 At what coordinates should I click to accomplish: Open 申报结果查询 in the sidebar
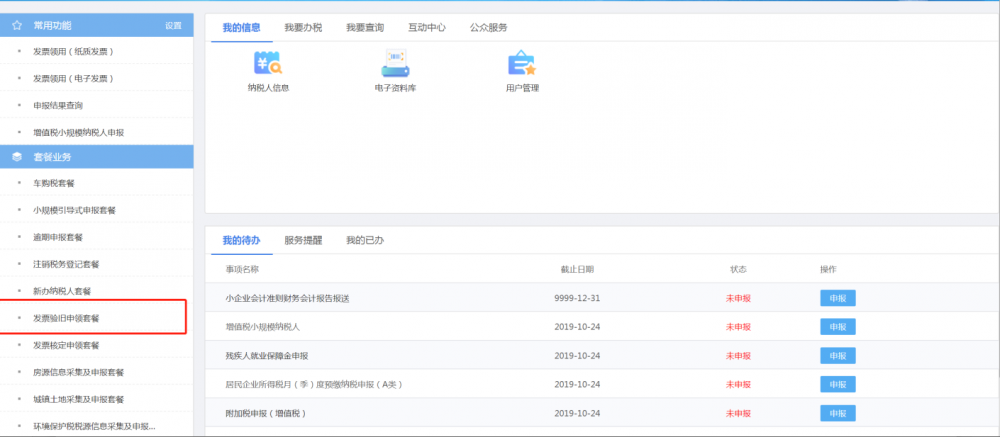point(58,104)
